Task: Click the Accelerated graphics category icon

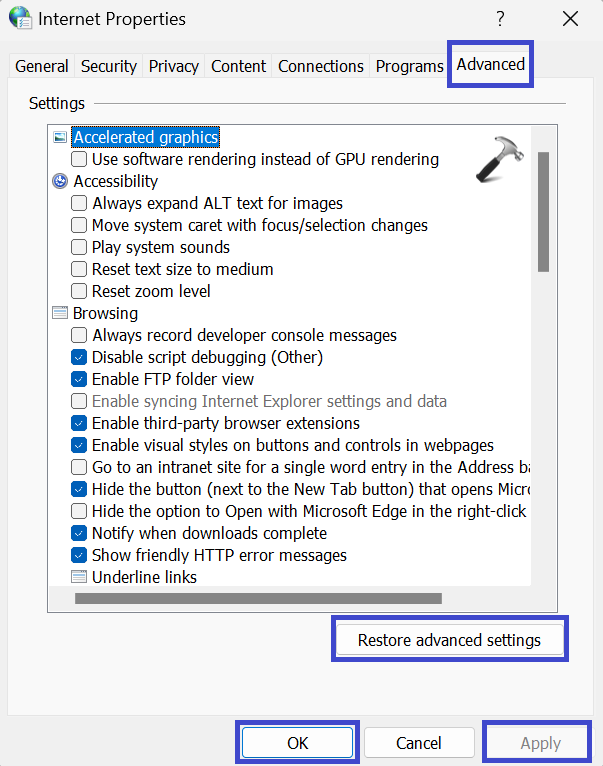Action: pyautogui.click(x=60, y=137)
